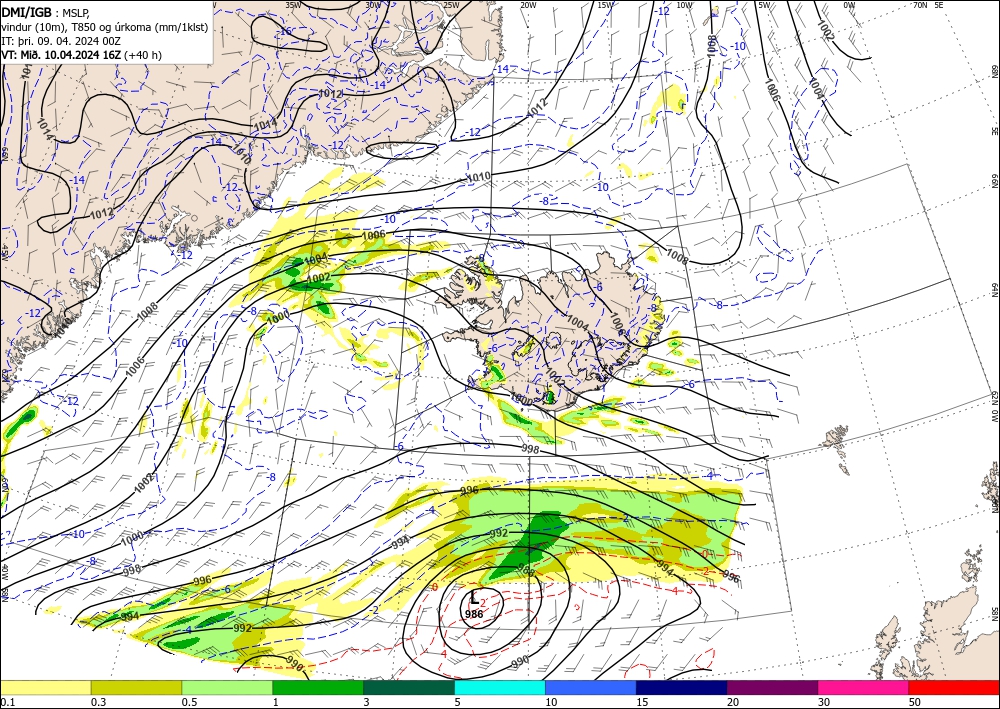
Task: Click the legend value '0.3'
Action: (x=98, y=702)
